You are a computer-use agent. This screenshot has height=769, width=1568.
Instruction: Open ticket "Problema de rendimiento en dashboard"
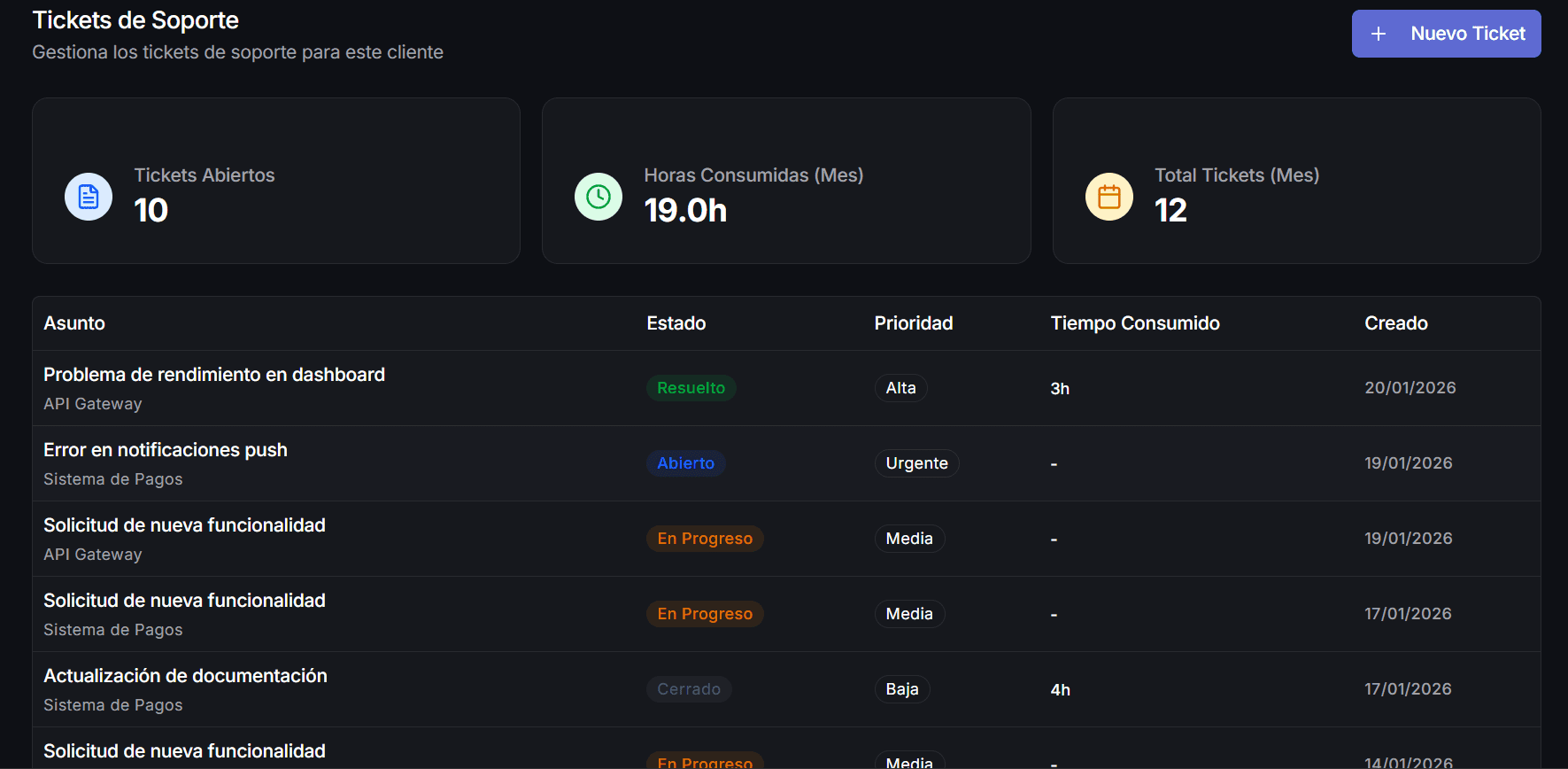pos(214,375)
